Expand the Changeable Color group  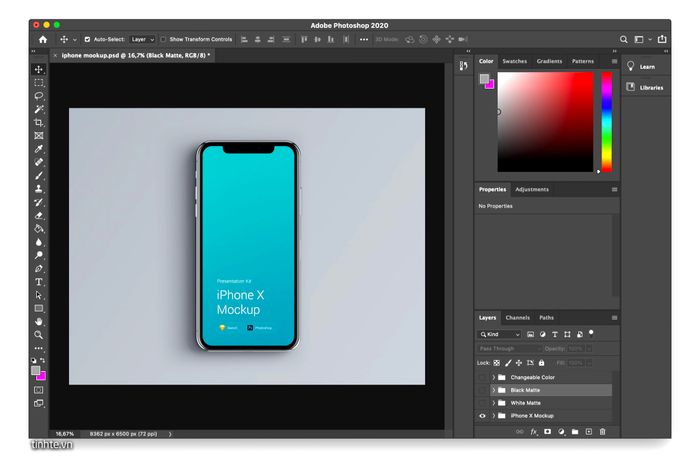(x=494, y=377)
